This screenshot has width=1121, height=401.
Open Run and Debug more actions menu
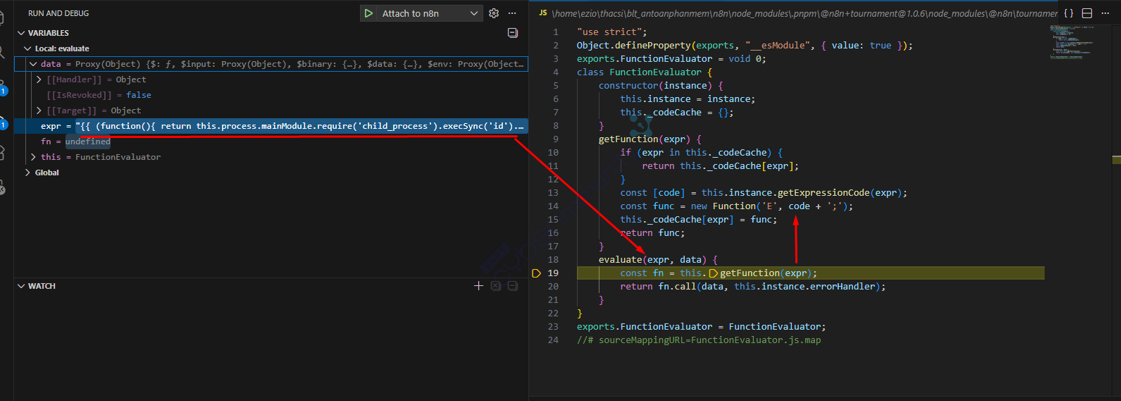point(512,14)
